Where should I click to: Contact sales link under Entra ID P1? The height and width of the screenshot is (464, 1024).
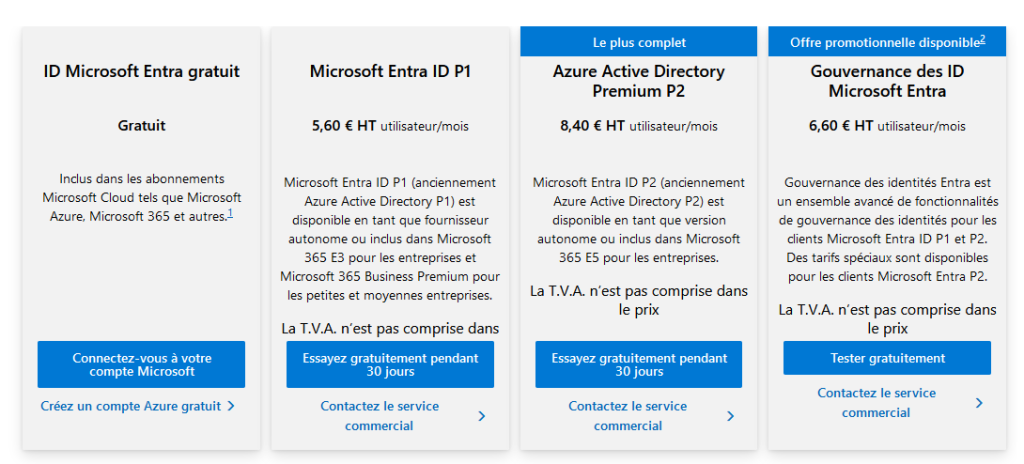click(379, 416)
